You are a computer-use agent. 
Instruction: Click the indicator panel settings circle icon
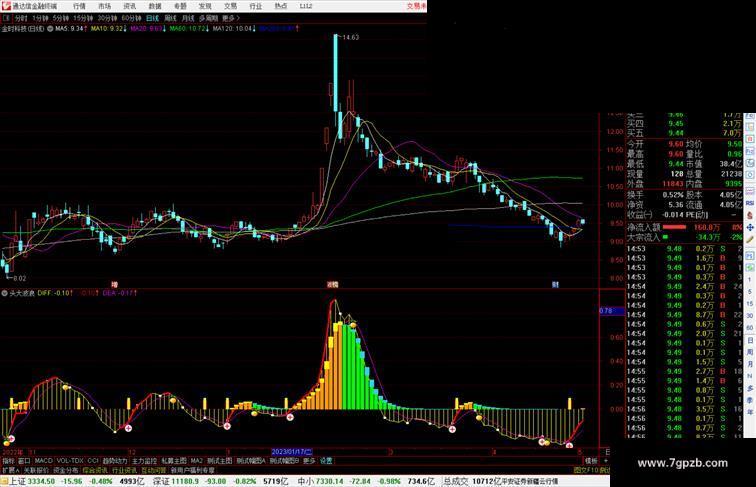[x=4, y=293]
